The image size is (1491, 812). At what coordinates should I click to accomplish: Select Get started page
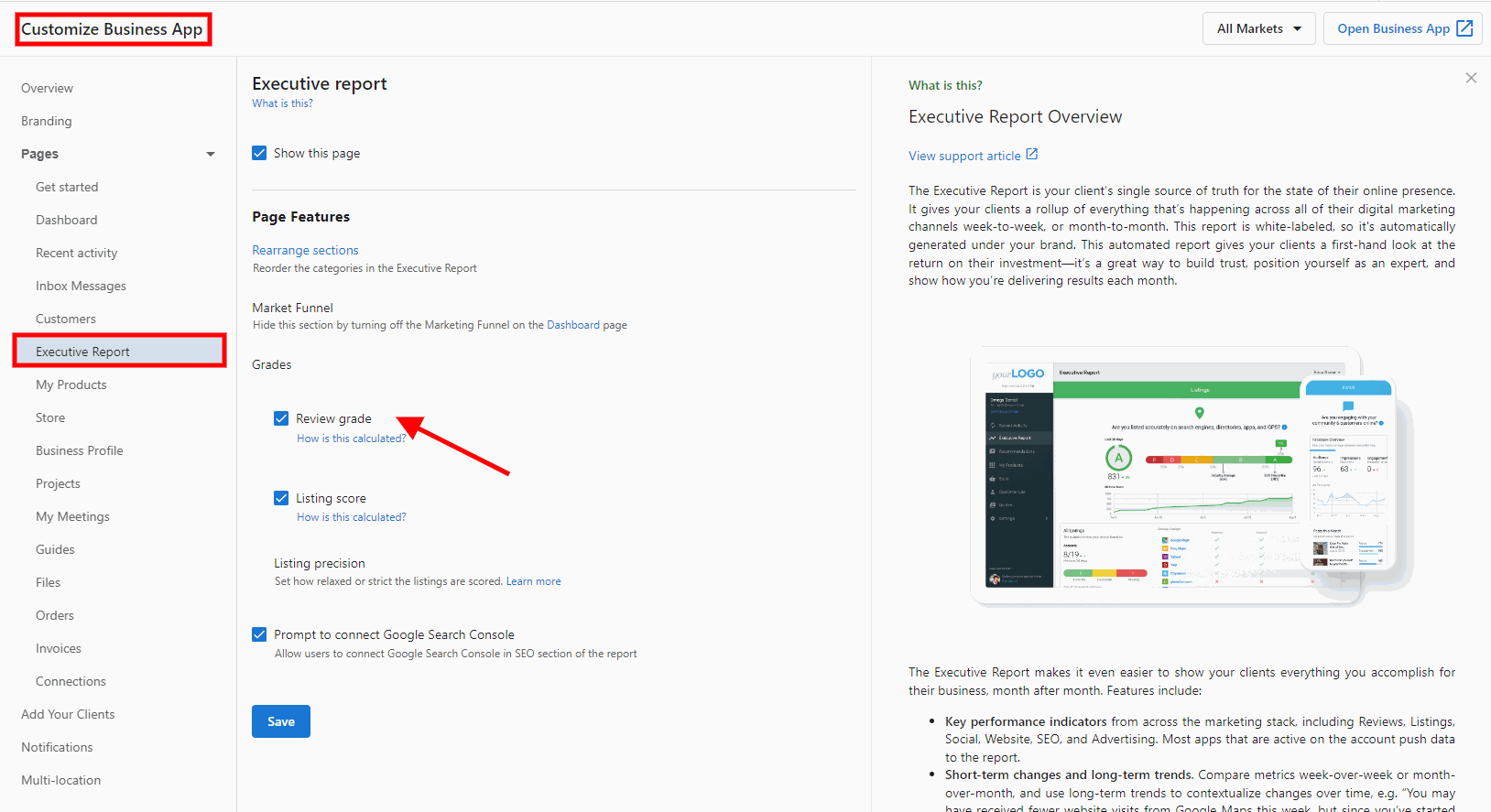pyautogui.click(x=67, y=187)
